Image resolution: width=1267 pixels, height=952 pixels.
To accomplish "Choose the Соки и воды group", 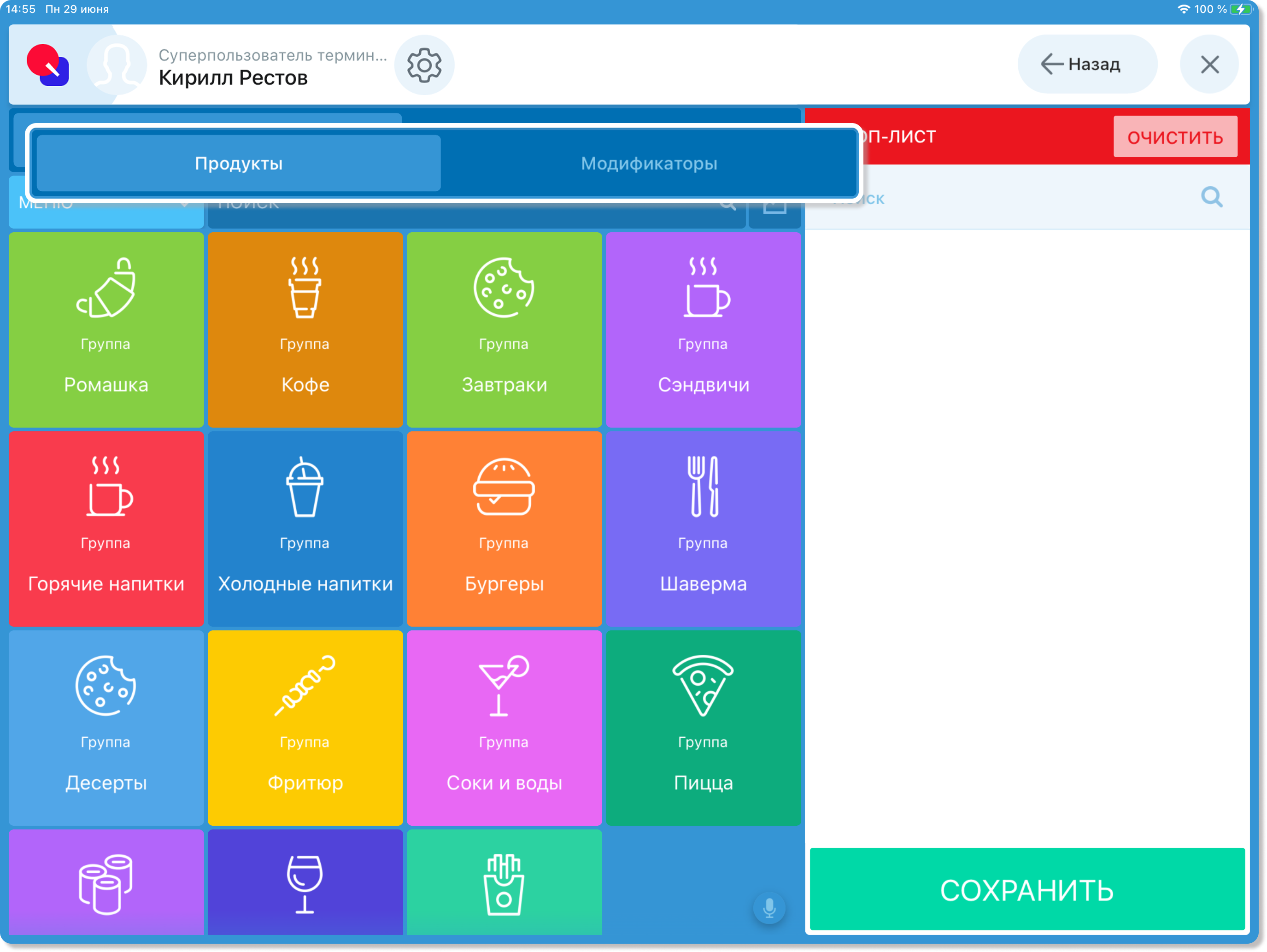I will pos(504,728).
